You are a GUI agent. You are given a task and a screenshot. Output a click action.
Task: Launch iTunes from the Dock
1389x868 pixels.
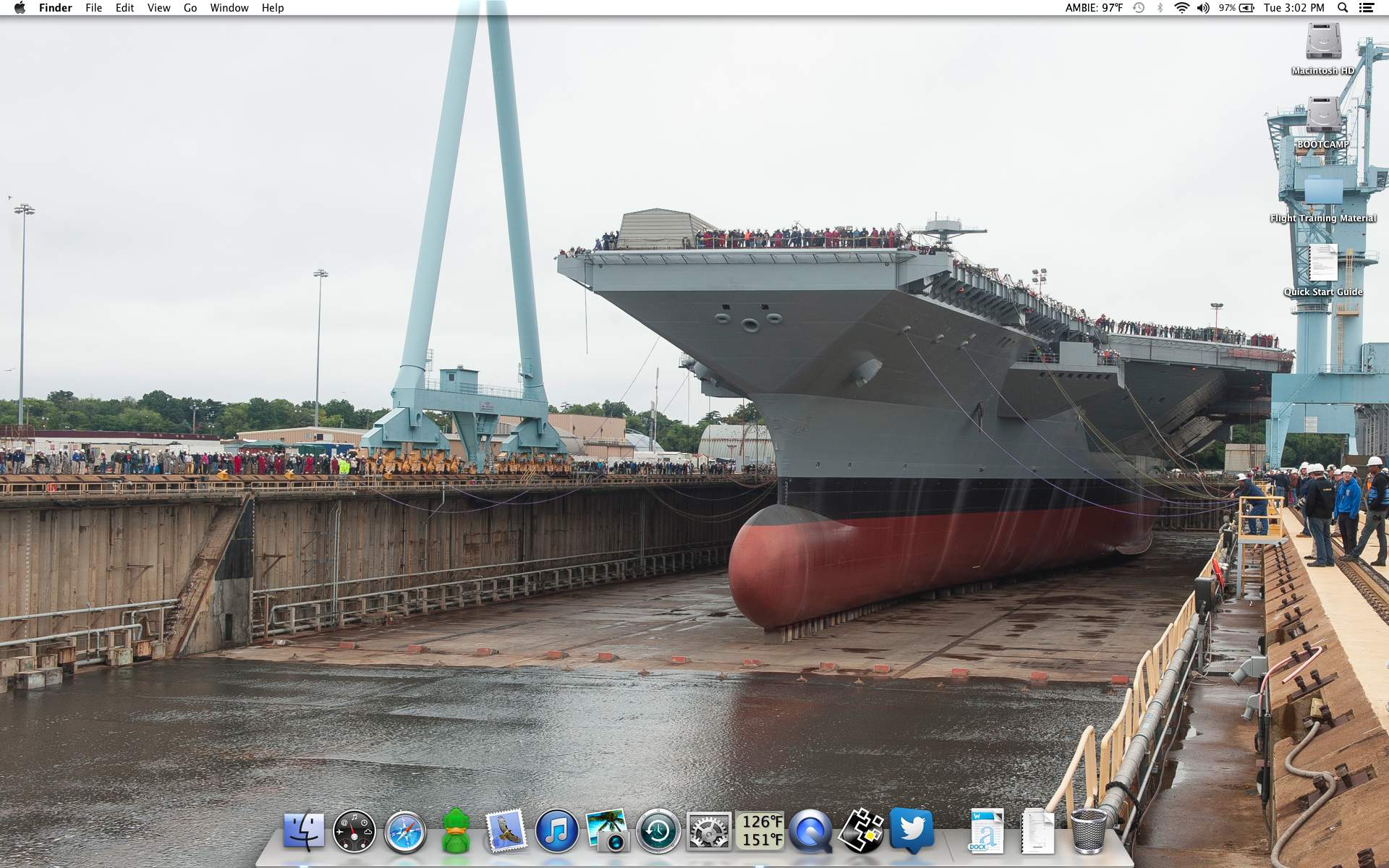[556, 831]
